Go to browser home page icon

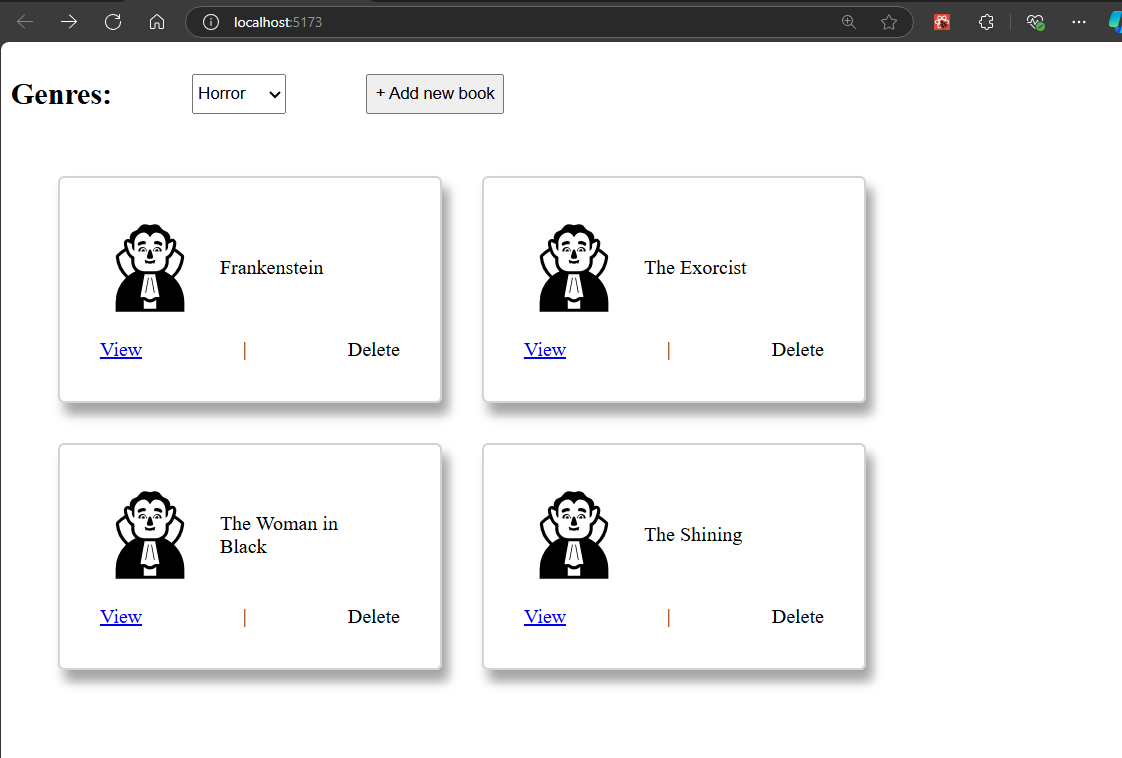157,22
